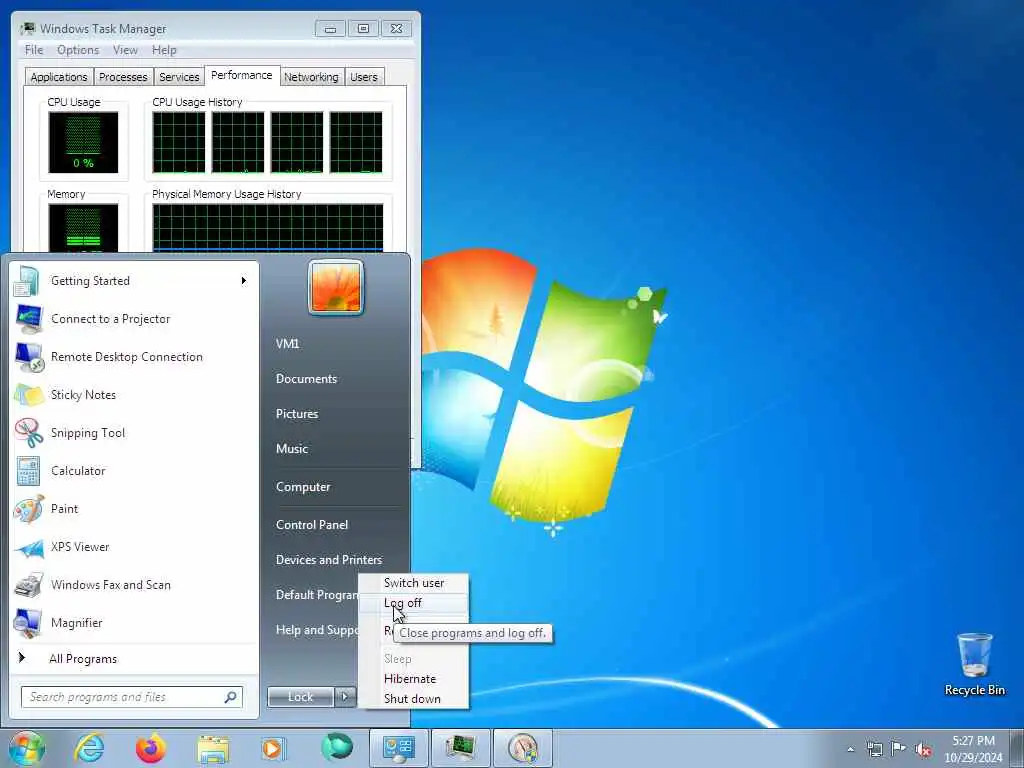This screenshot has width=1024, height=768.
Task: Click the user account picture
Action: tap(336, 287)
